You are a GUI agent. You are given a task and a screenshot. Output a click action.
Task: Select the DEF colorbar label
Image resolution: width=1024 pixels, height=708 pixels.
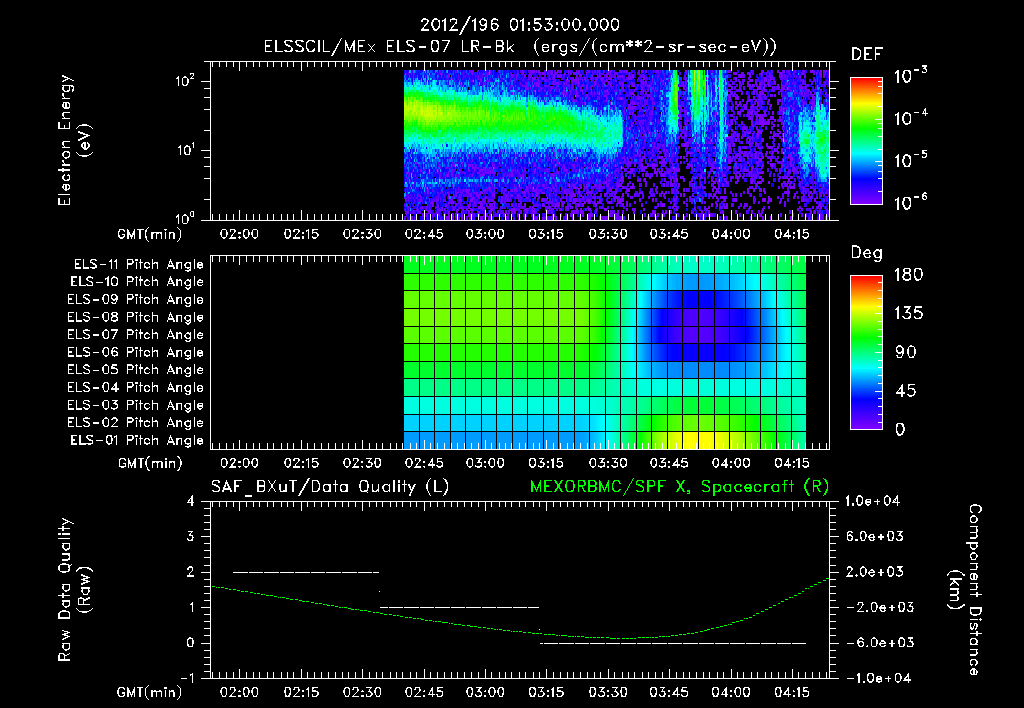click(867, 54)
